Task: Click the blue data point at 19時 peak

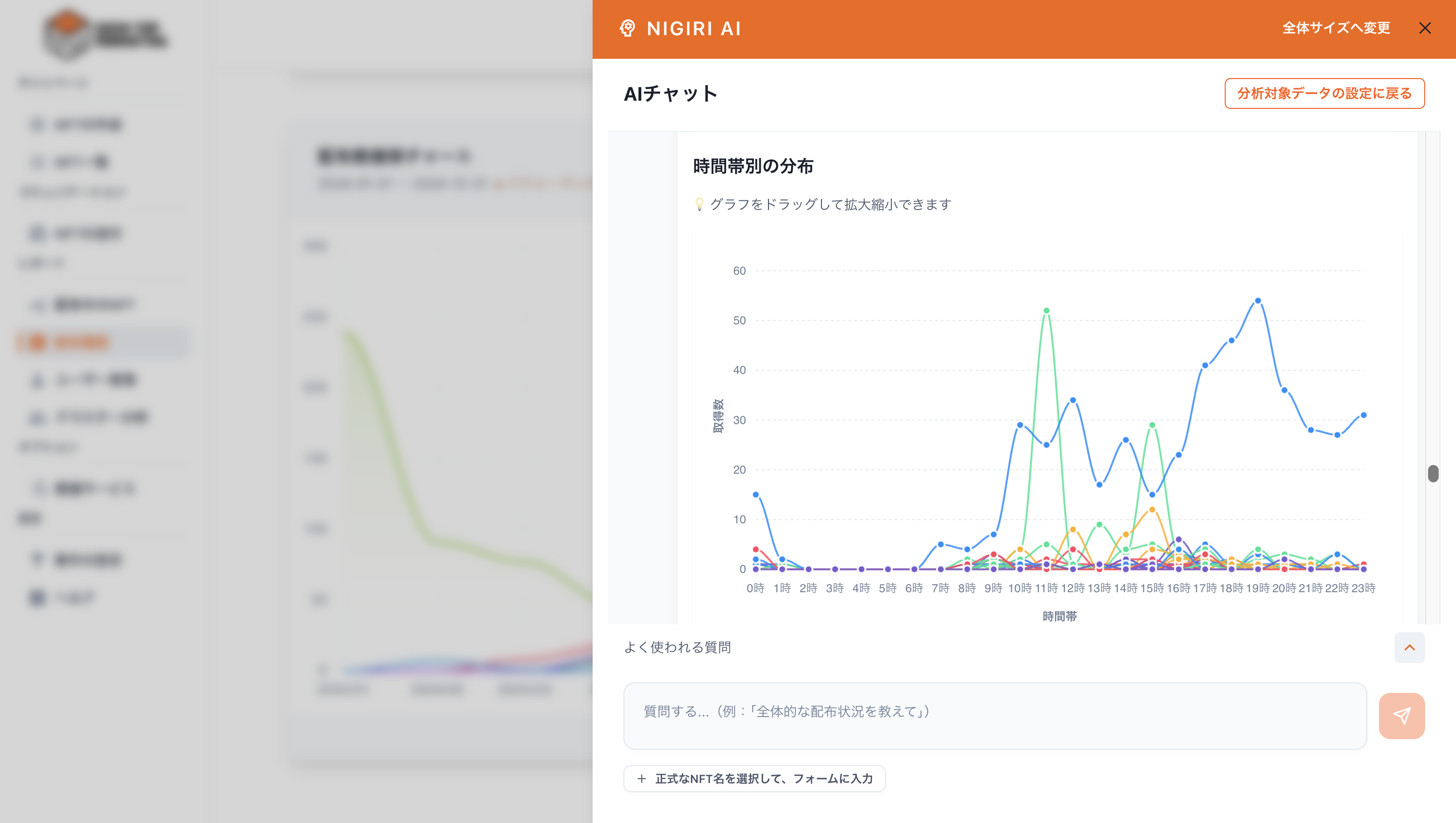Action: [1257, 301]
